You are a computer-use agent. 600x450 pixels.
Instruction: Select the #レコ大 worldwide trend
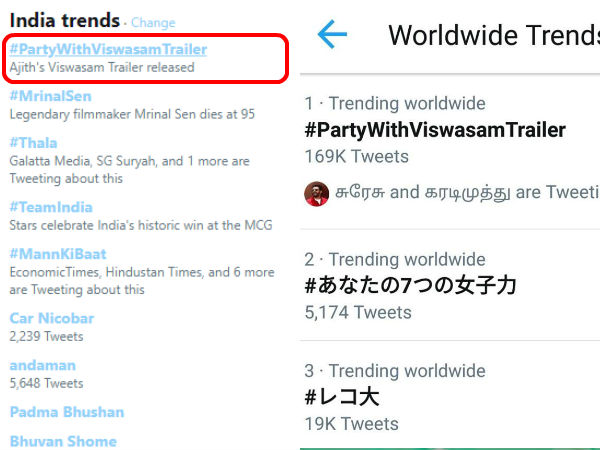pos(342,397)
